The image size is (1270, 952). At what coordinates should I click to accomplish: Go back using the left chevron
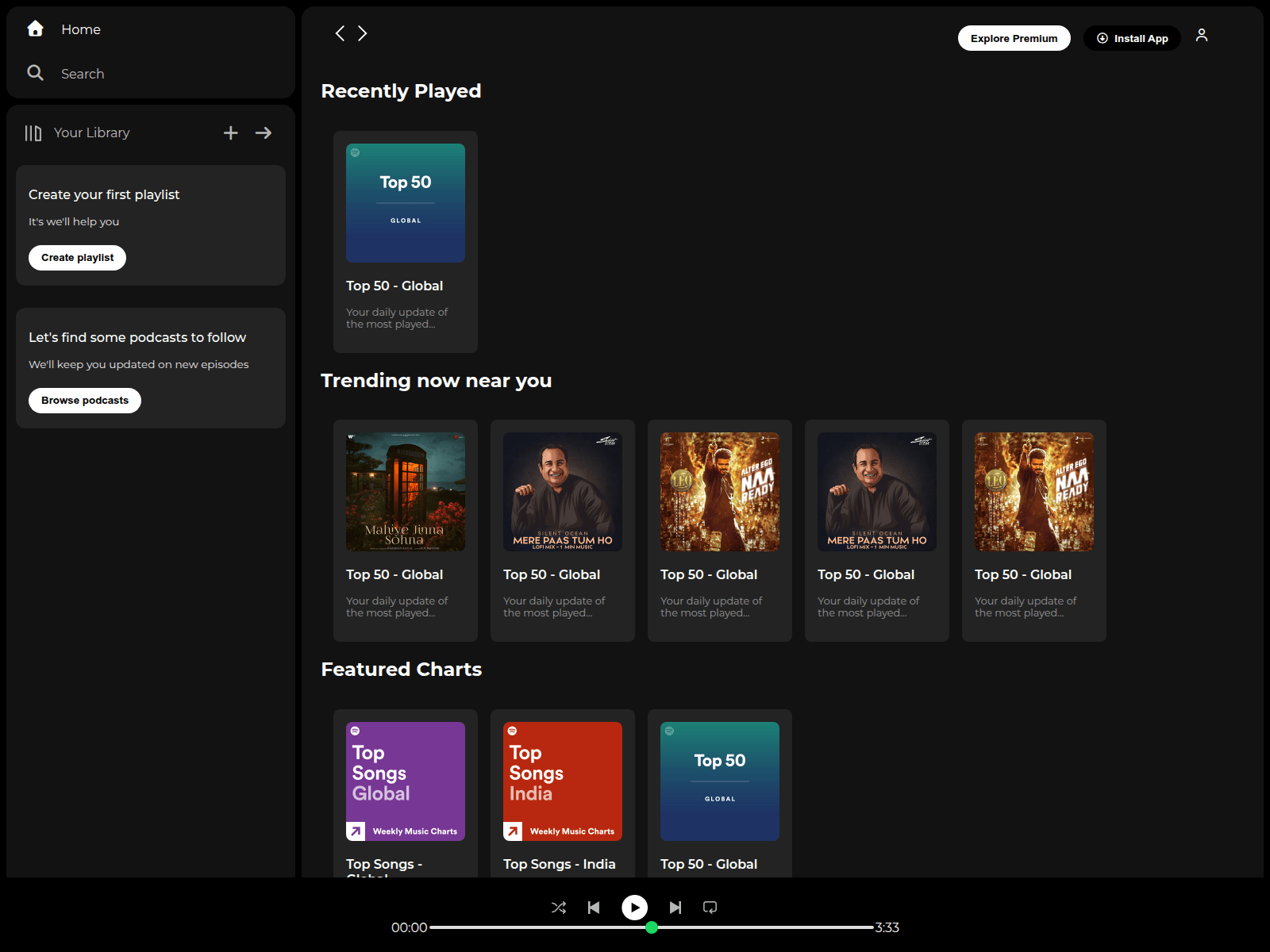point(340,33)
